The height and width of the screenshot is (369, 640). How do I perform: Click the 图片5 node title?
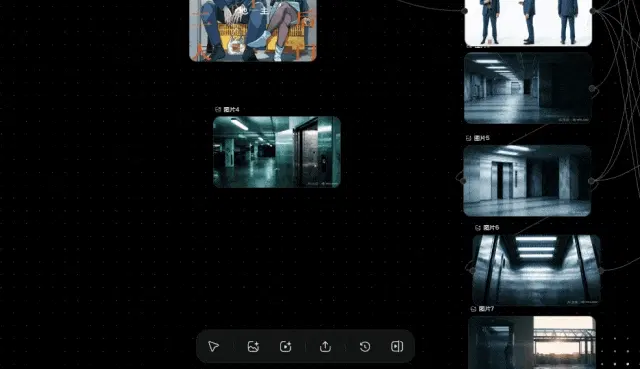pyautogui.click(x=482, y=138)
